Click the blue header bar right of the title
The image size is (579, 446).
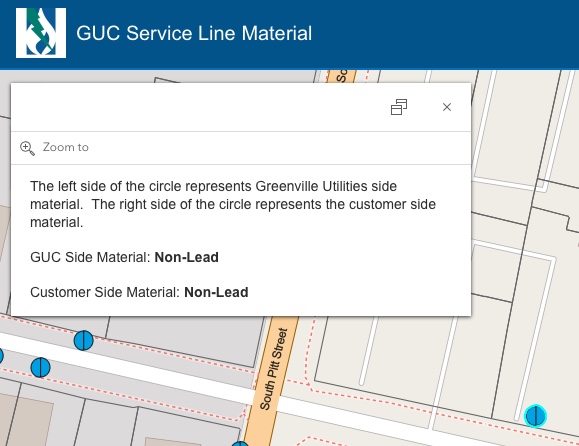coord(443,34)
